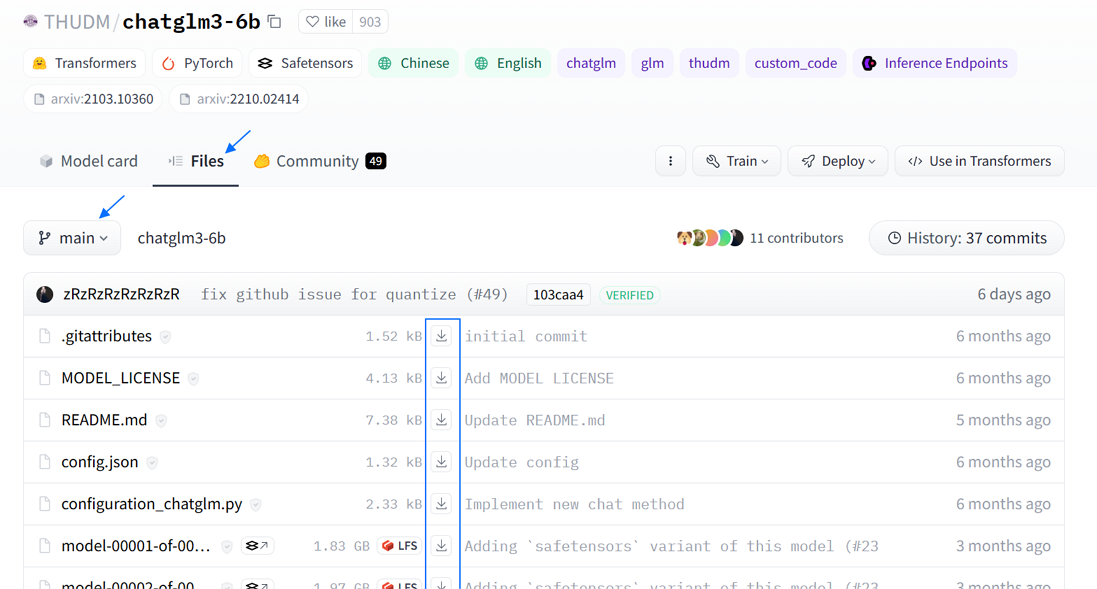Click the commit hash 103caa4
1097x589 pixels.
coord(558,295)
